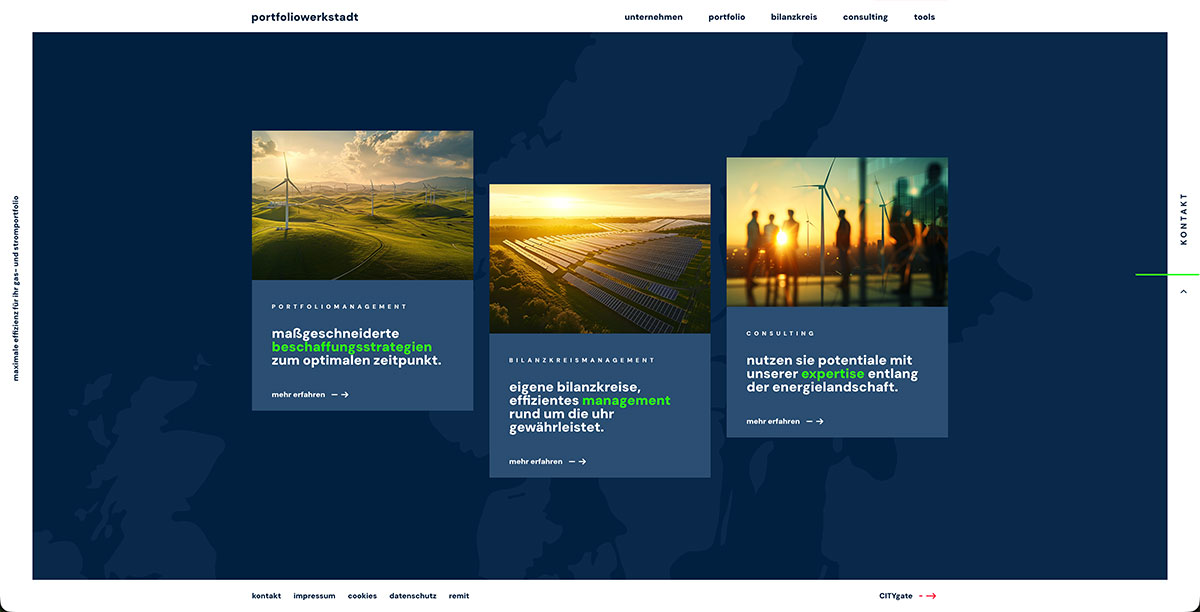Open the tools menu item
This screenshot has height=612, width=1200.
click(x=924, y=17)
